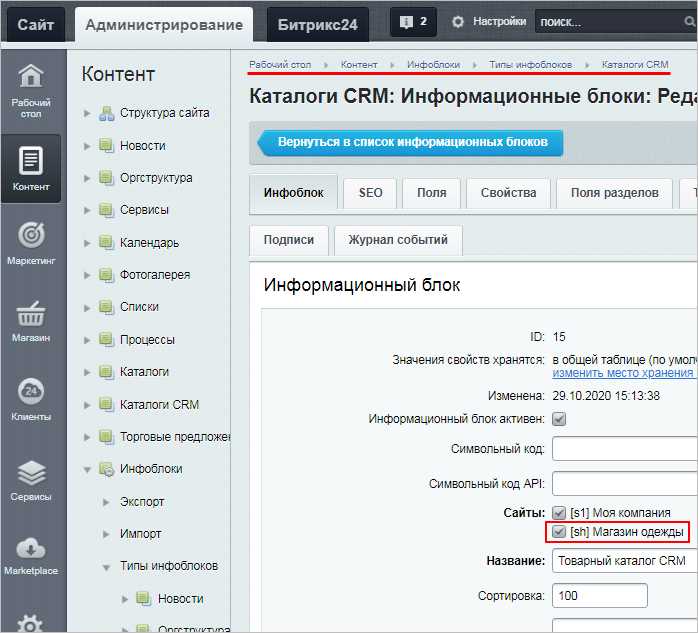Expand the Экспорт tree node

[x=106, y=502]
